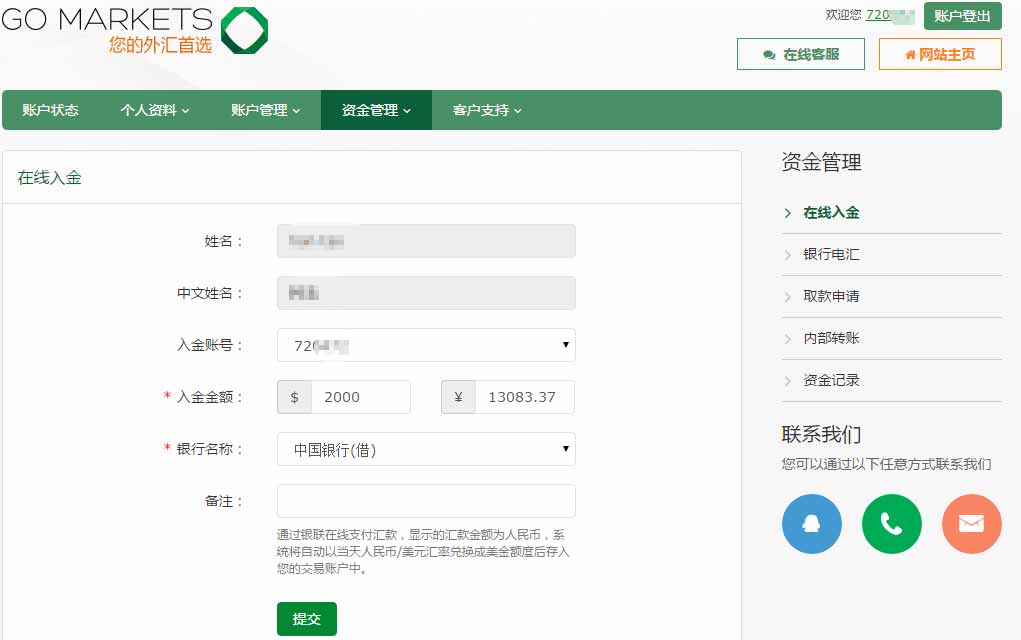Expand the 银行名称 bank dropdown
Viewport: 1021px width, 640px height.
point(426,449)
